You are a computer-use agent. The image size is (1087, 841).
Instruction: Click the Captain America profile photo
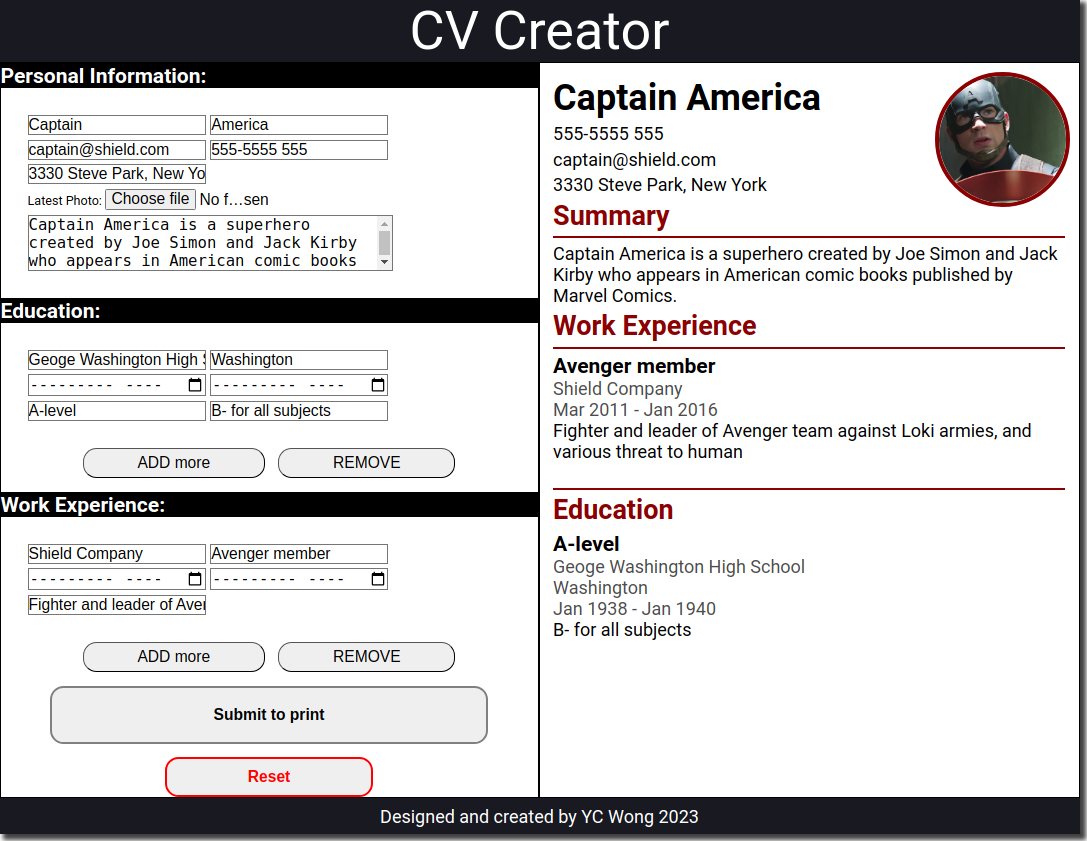click(x=1002, y=139)
